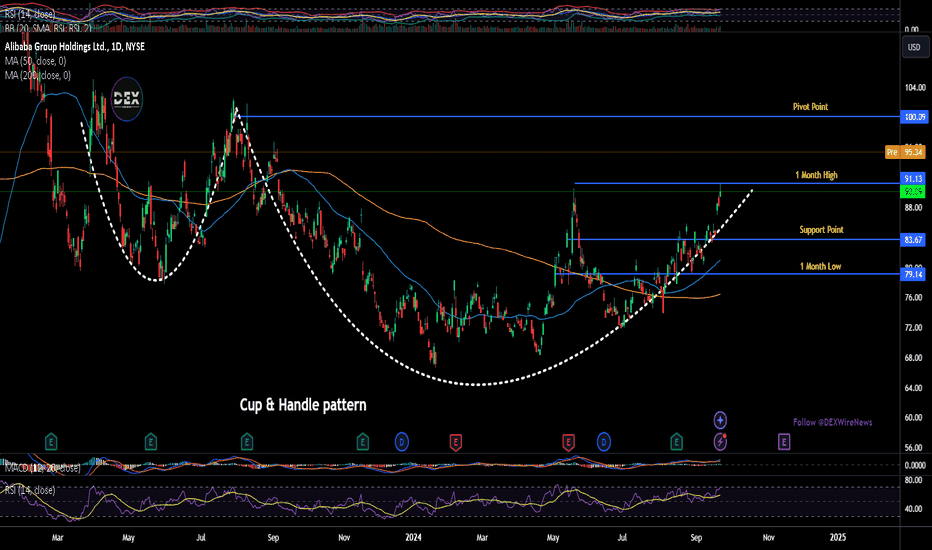932x550 pixels.
Task: Click the dividend D marker near June 2024
Action: (x=604, y=442)
